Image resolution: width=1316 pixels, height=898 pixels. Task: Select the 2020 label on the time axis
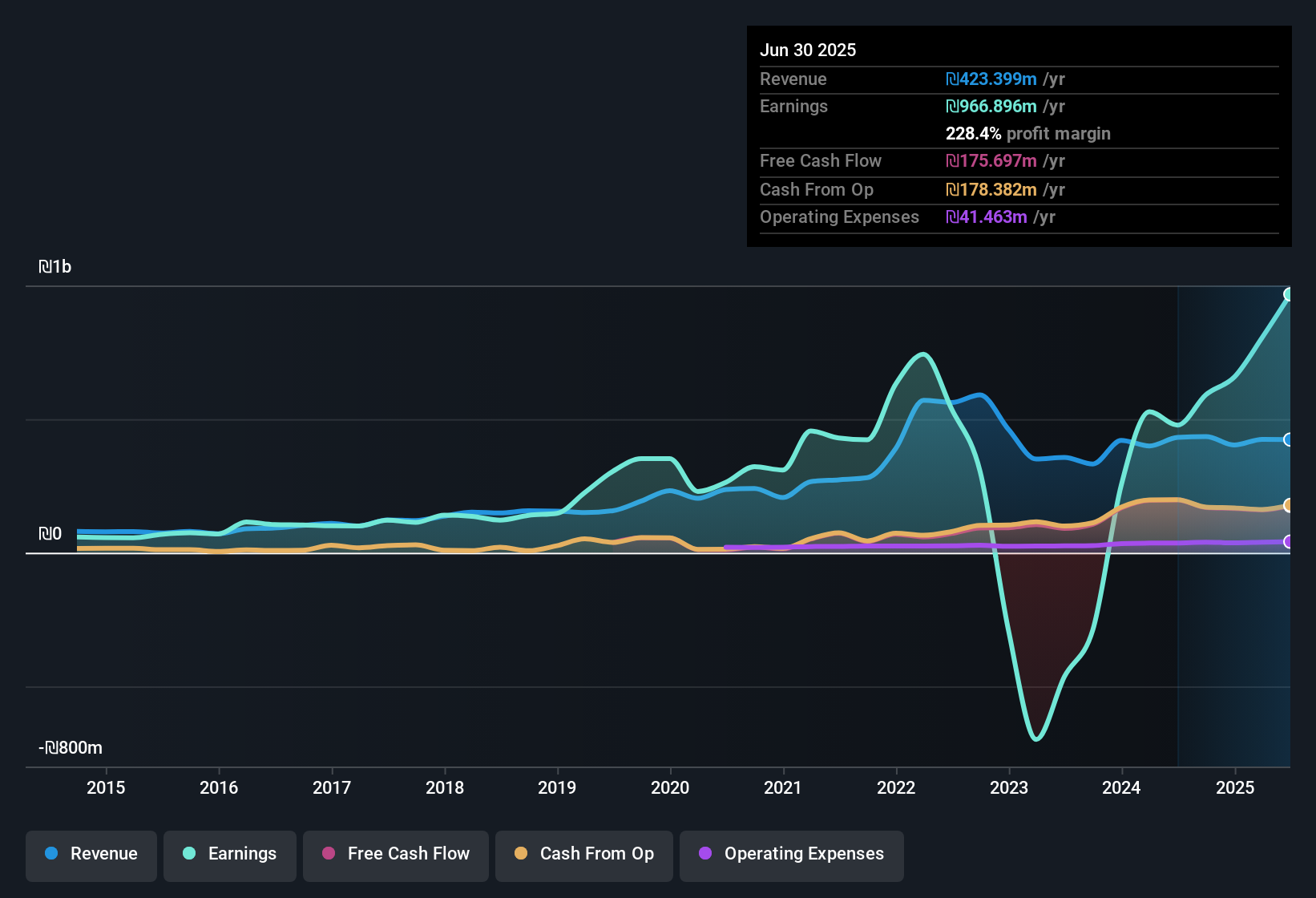pyautogui.click(x=670, y=787)
